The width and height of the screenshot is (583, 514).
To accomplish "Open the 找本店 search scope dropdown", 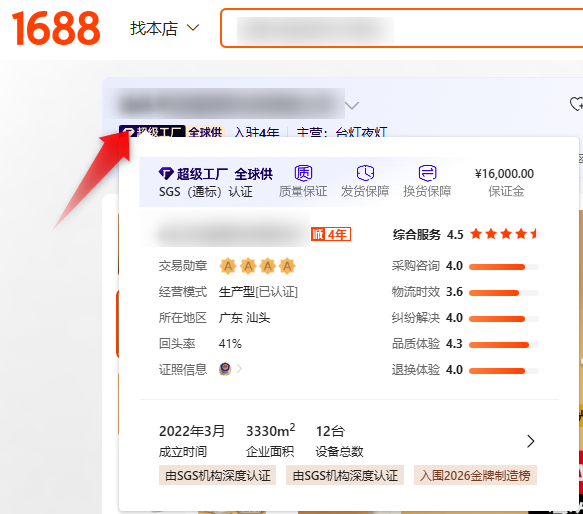I will coord(165,28).
